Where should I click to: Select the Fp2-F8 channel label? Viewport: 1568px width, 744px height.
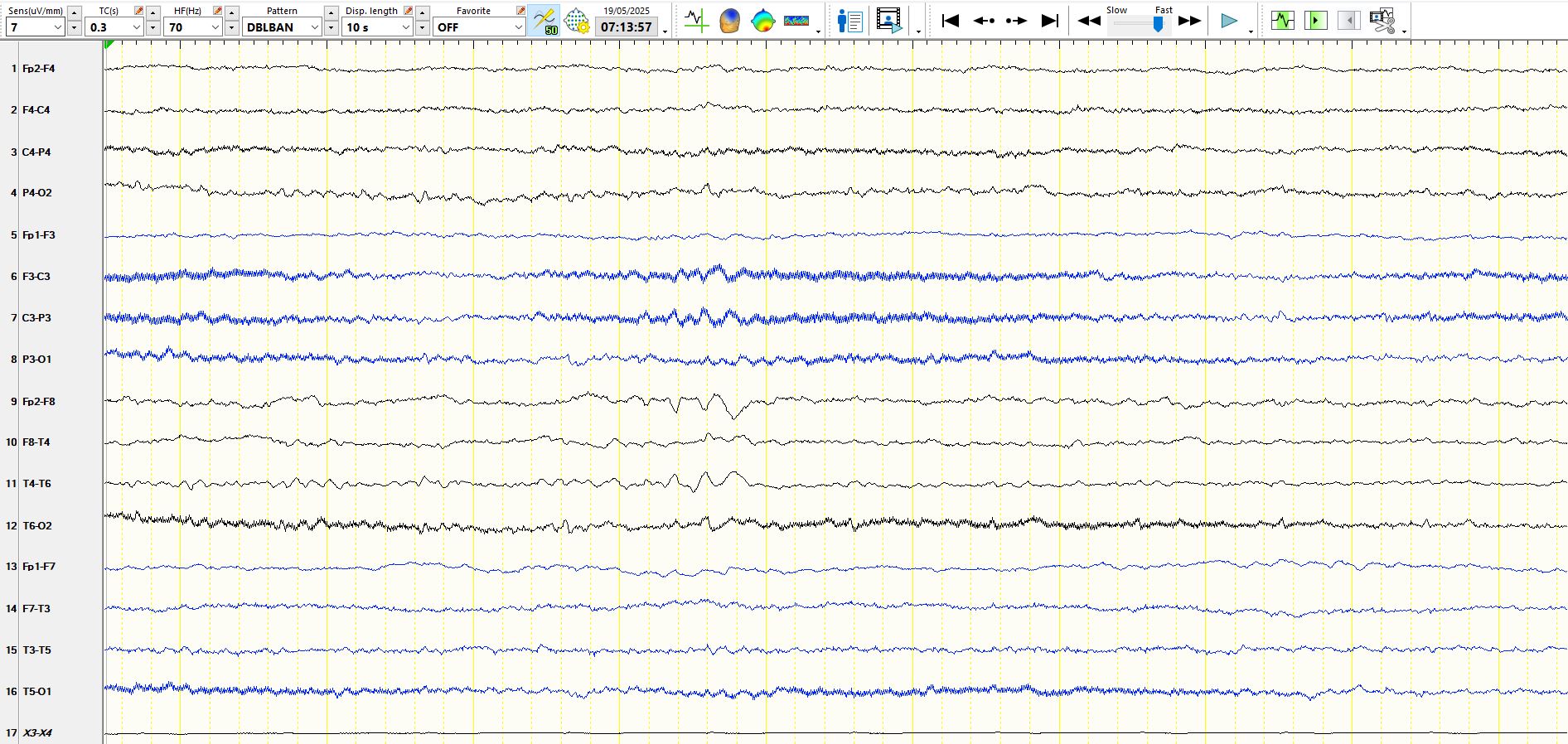pyautogui.click(x=39, y=402)
